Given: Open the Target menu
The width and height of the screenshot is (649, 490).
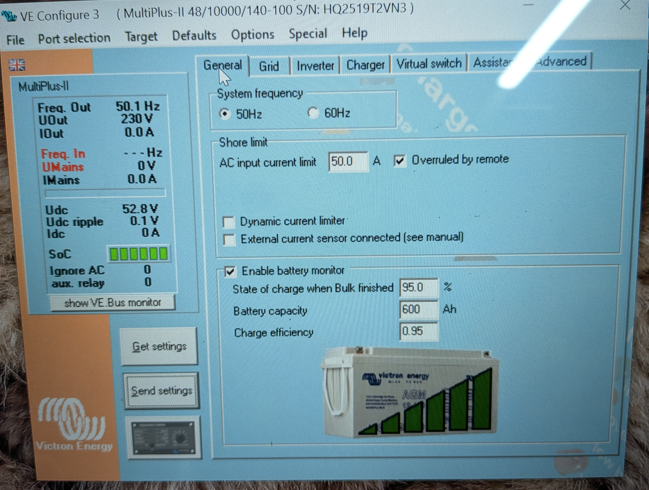Looking at the screenshot, I should [x=141, y=37].
